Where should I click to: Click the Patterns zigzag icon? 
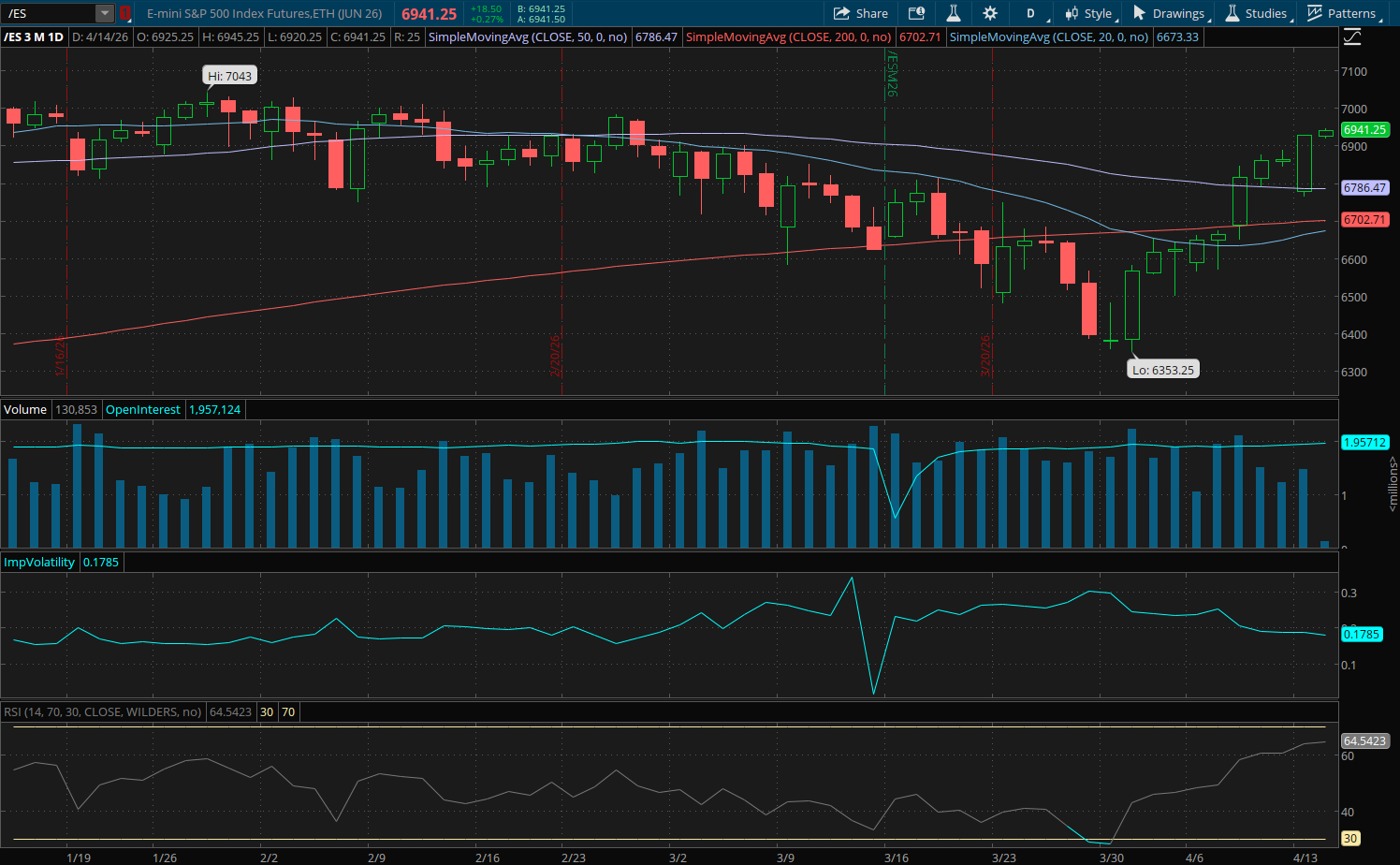[x=1314, y=13]
